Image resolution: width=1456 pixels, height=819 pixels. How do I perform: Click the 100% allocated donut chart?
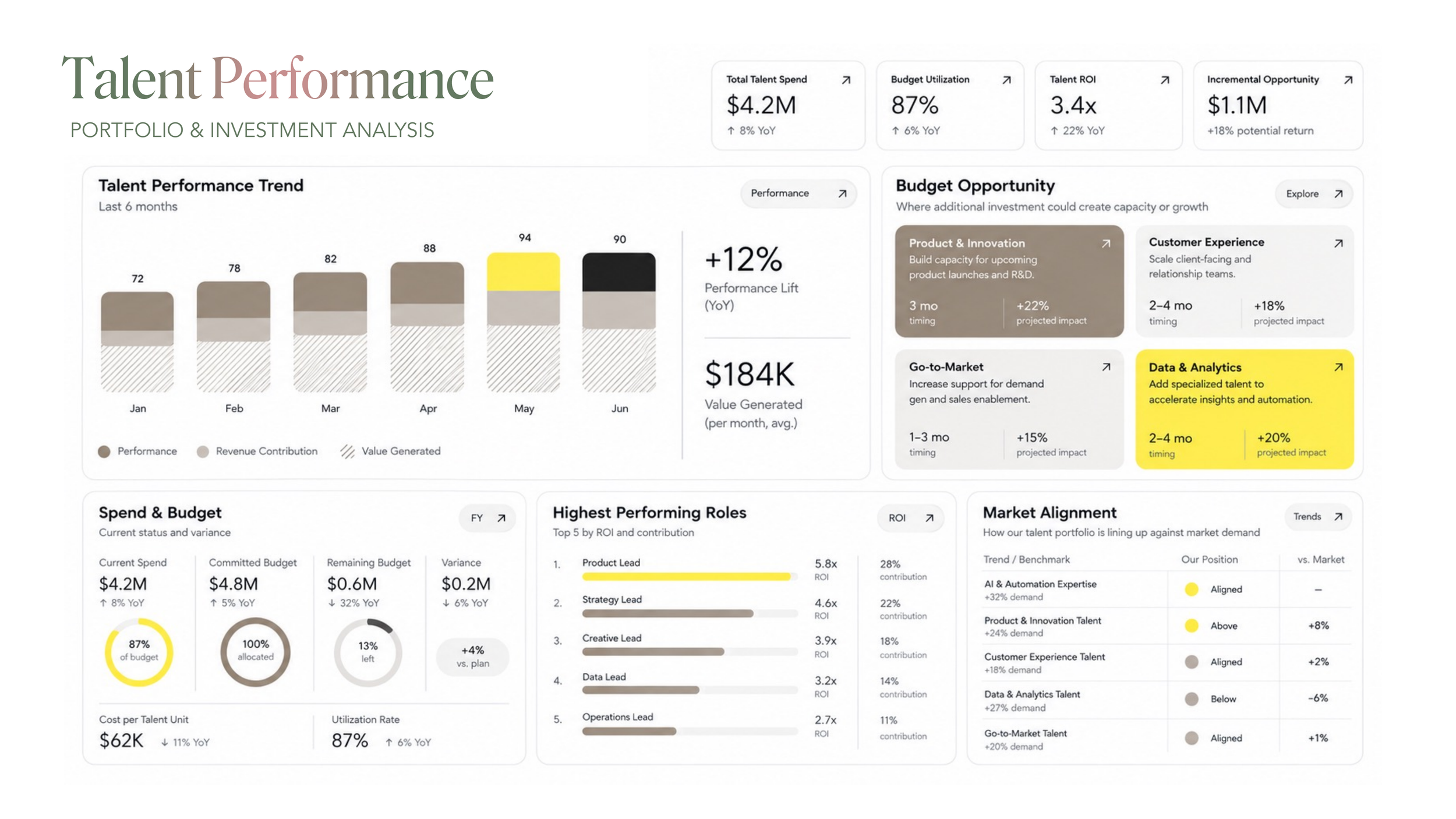coord(255,652)
